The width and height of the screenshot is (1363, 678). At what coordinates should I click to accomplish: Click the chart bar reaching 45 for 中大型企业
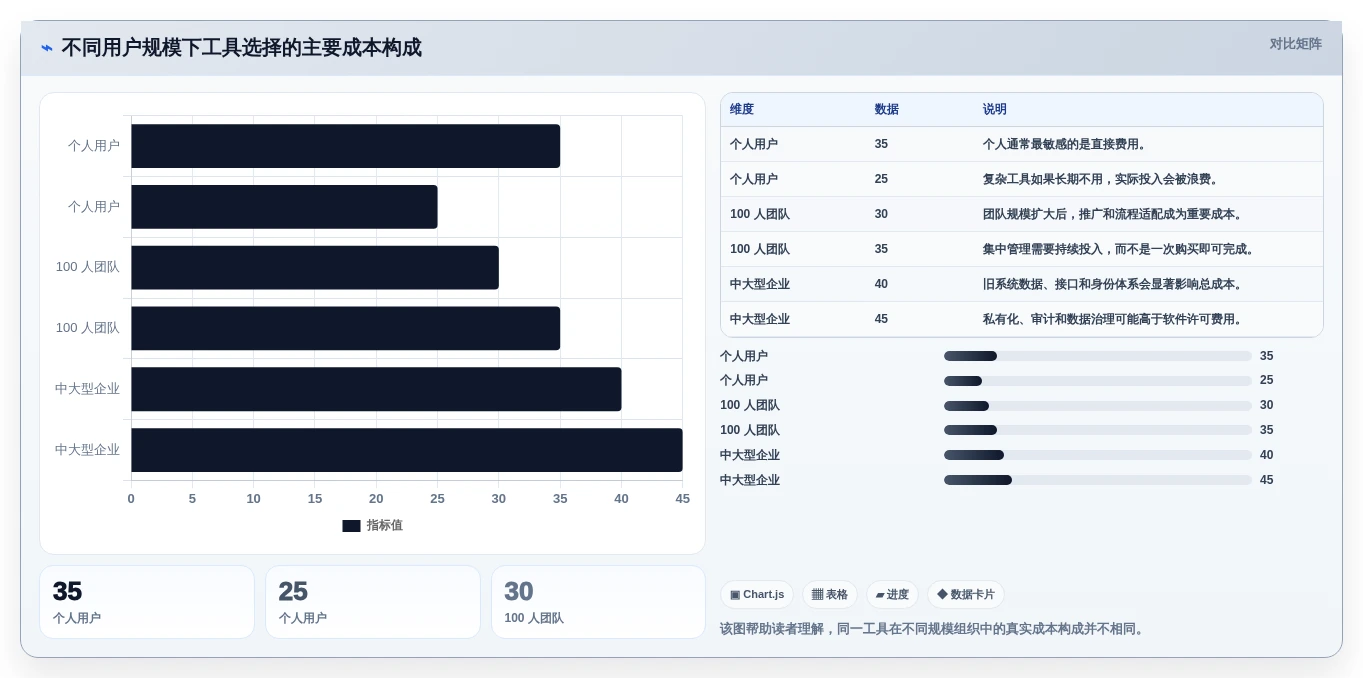coord(407,450)
